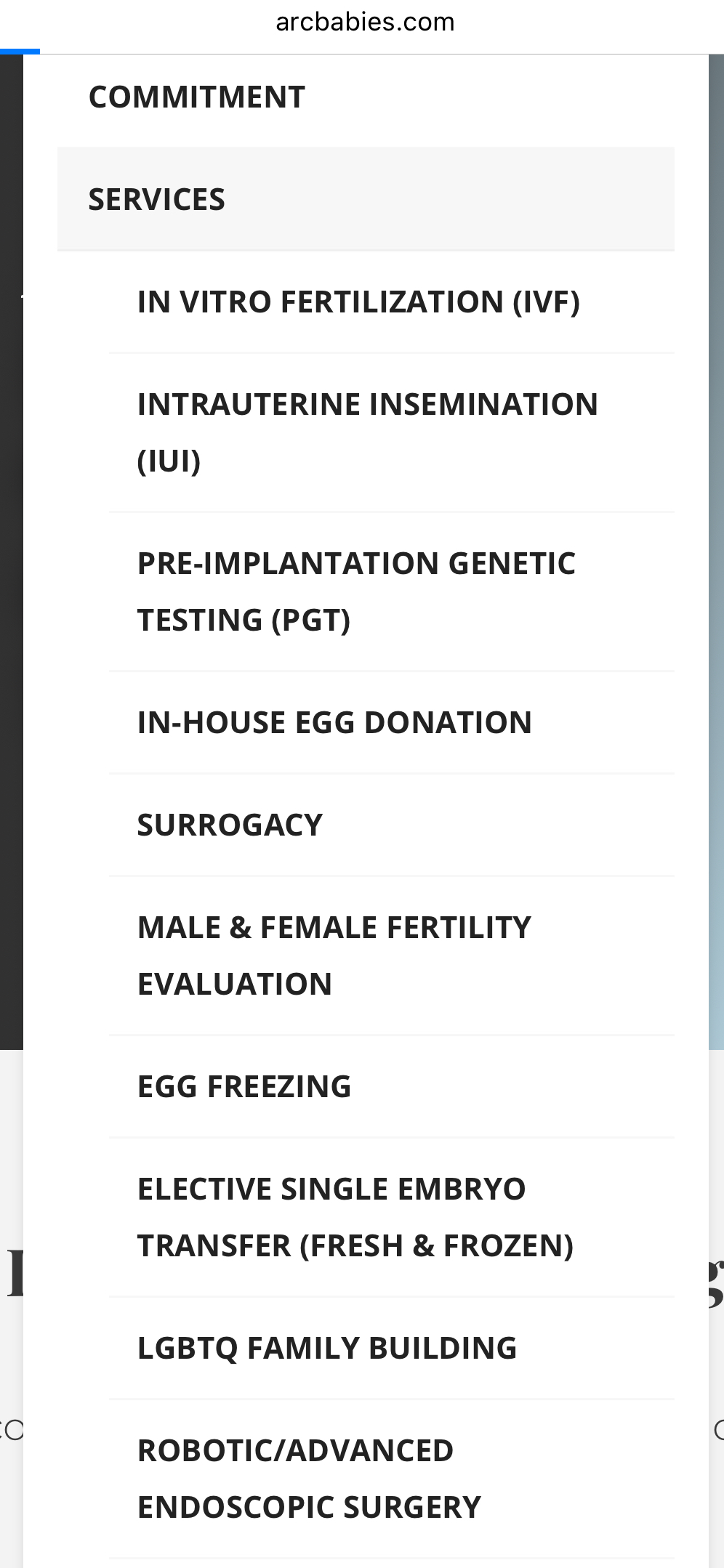The image size is (724, 1568).
Task: Tap the gray image strip right of menu
Action: (x=716, y=552)
